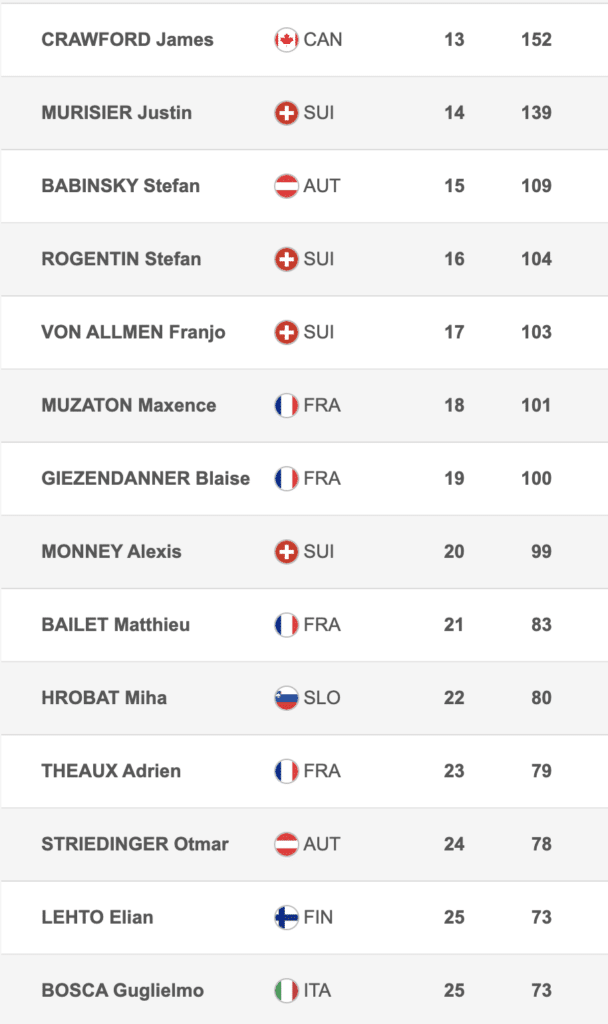Click the French flag next to MUZATON Maxence
Image resolution: width=608 pixels, height=1024 pixels.
[x=286, y=405]
